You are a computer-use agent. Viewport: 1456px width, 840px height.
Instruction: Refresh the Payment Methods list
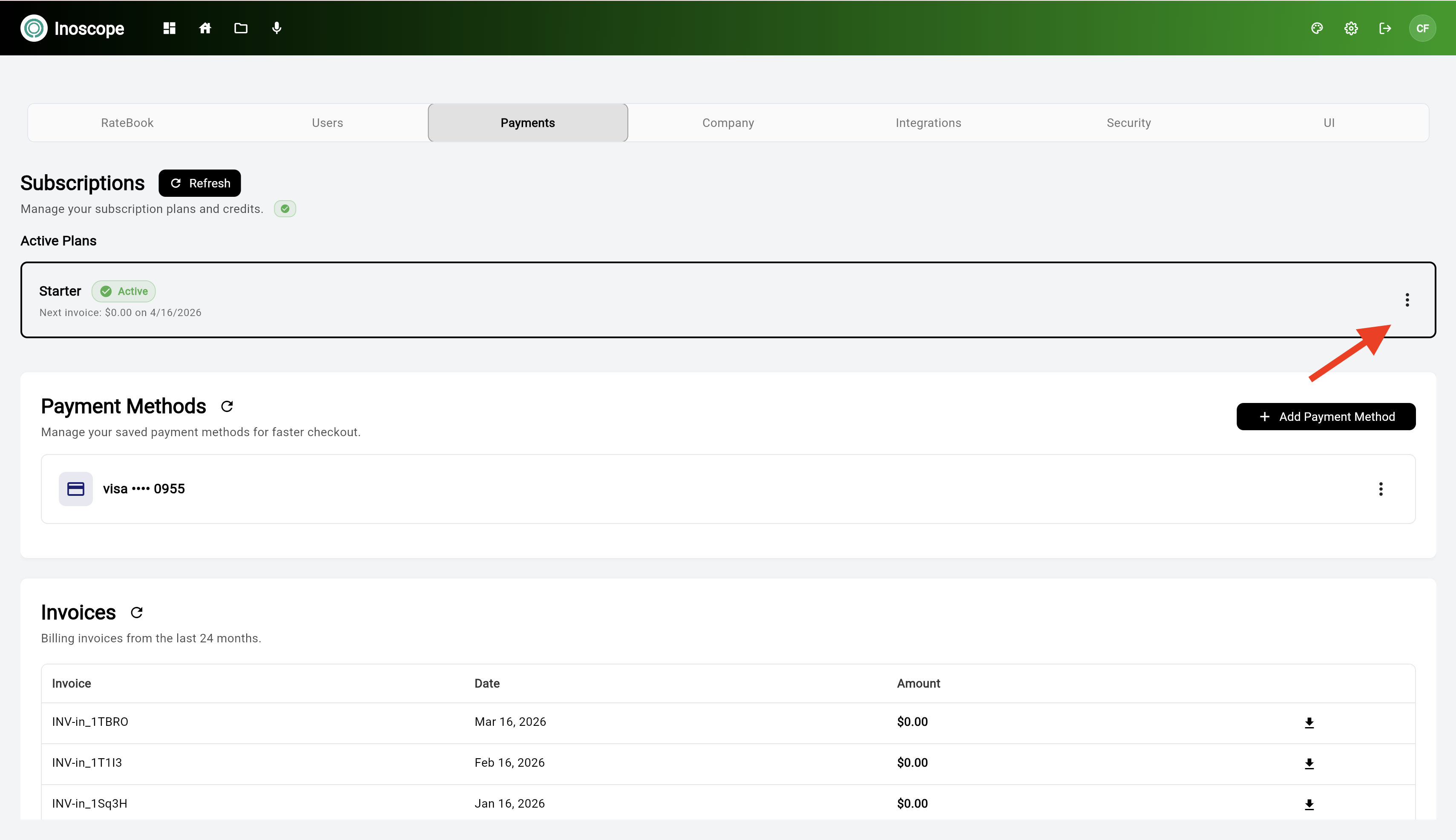point(226,406)
